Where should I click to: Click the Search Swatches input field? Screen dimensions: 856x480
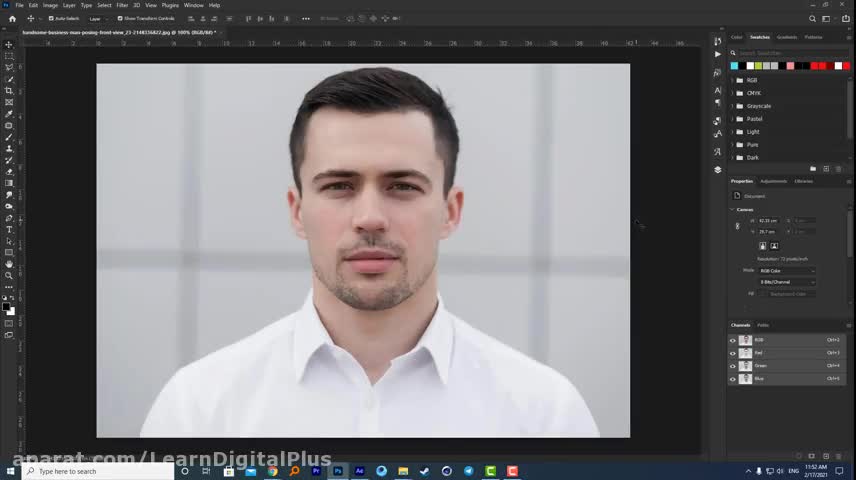tap(790, 53)
